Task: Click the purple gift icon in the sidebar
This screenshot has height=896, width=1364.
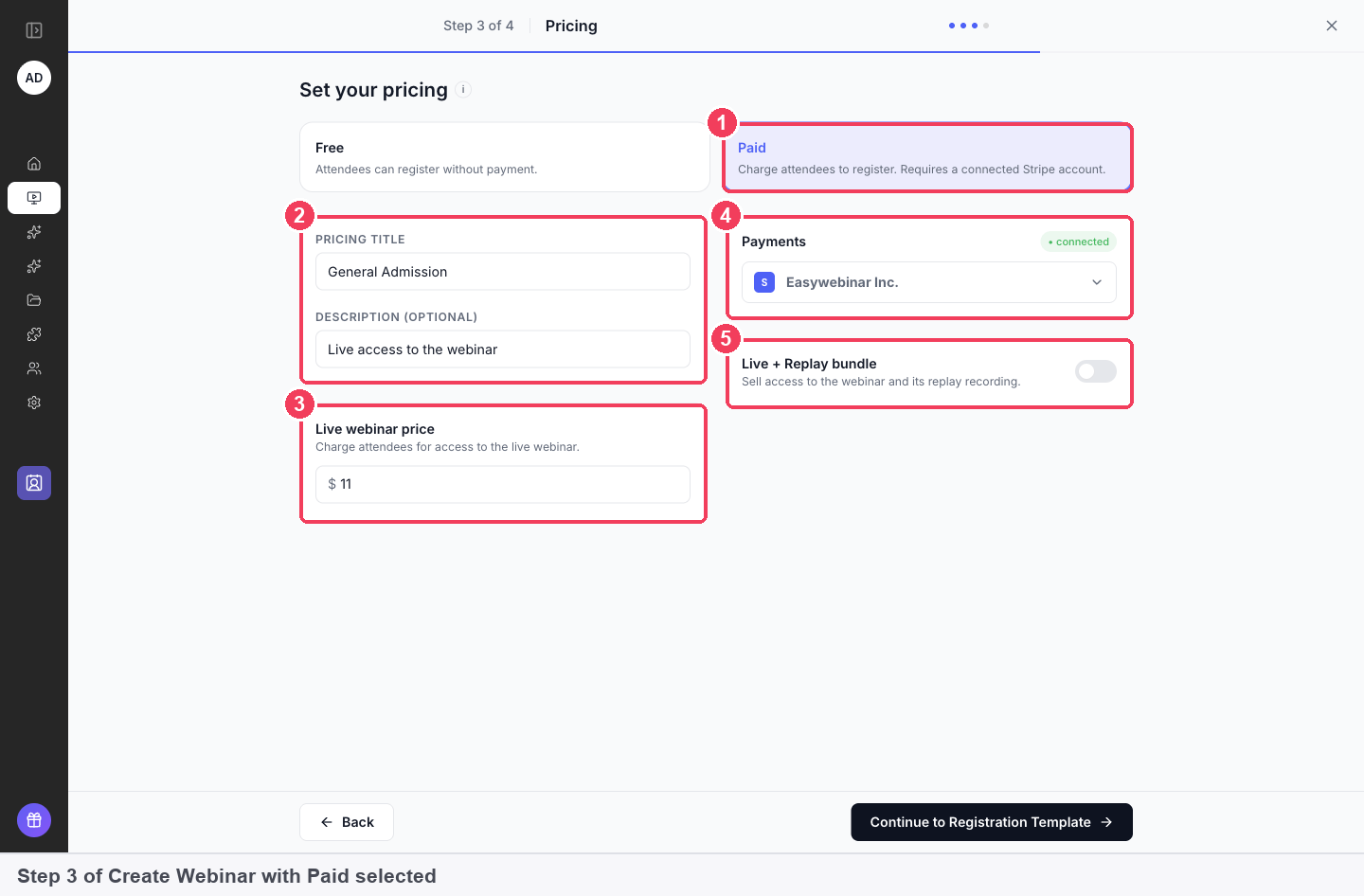Action: pyautogui.click(x=34, y=820)
